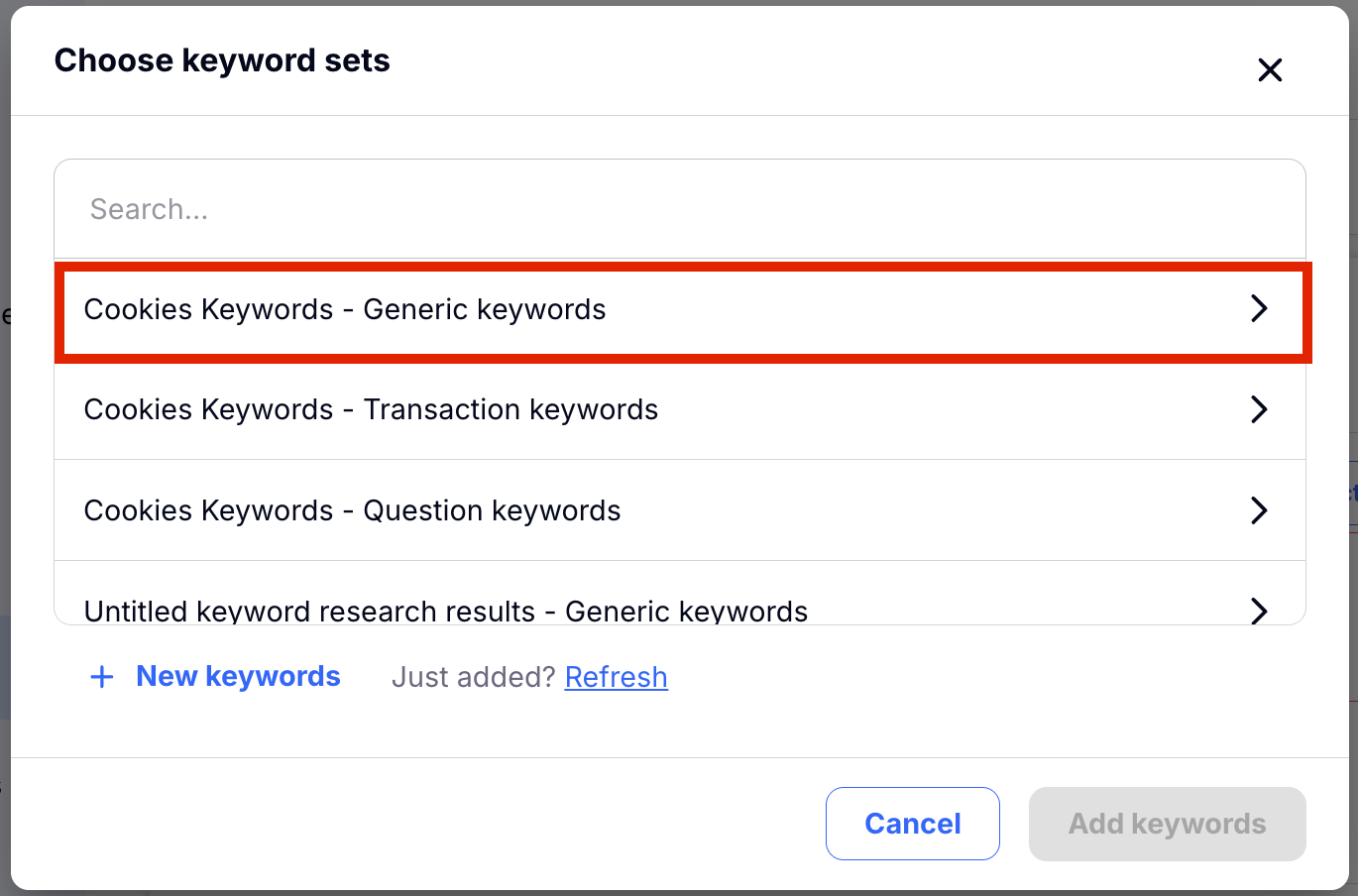Close the Choose keyword sets dialog

point(1270,70)
